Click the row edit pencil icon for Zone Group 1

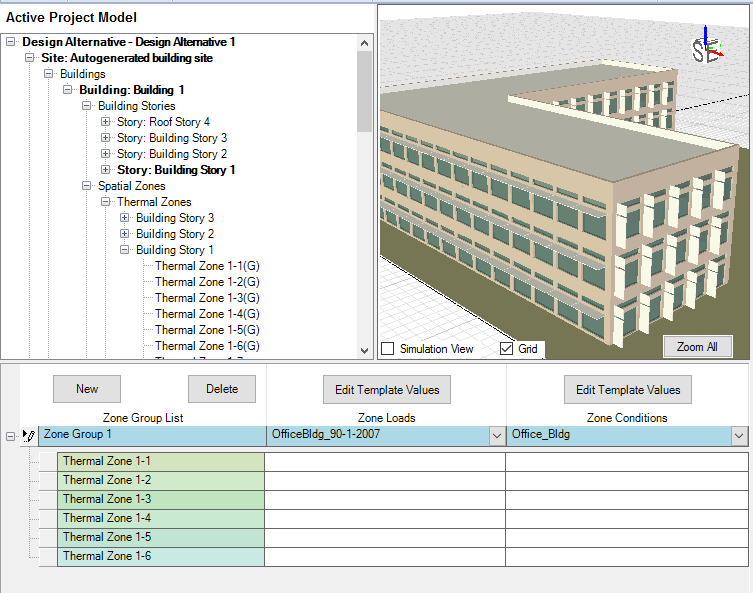(x=29, y=436)
